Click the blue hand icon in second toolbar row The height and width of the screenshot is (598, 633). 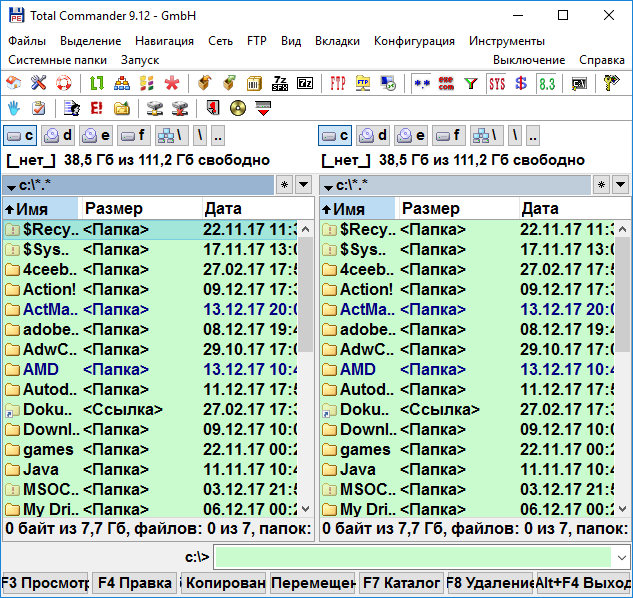[x=14, y=108]
